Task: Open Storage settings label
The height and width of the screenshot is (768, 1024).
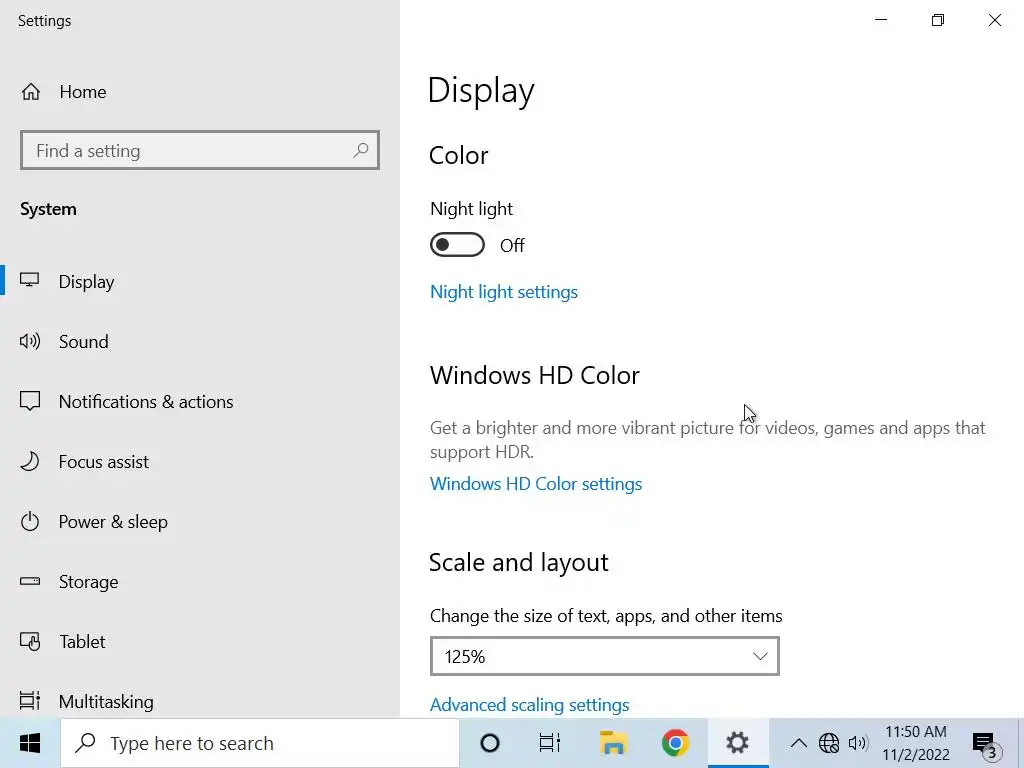Action: coord(88,582)
